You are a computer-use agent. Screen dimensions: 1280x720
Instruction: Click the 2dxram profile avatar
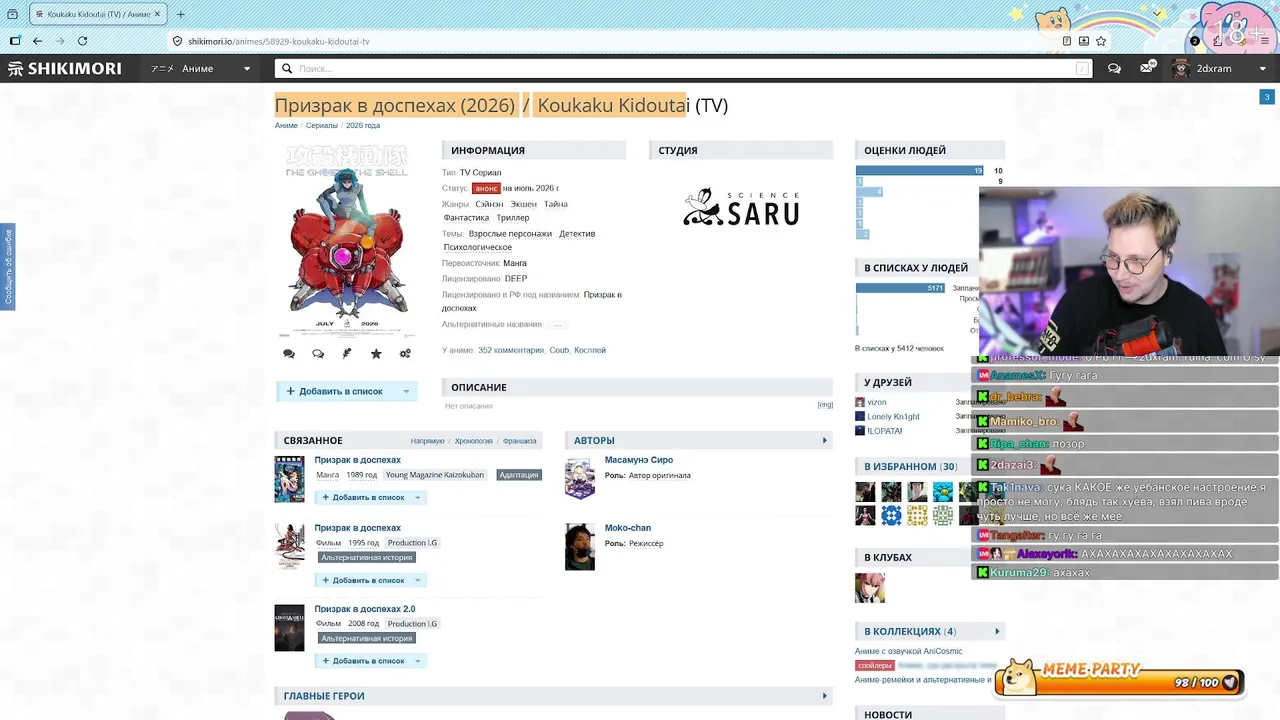[1181, 69]
